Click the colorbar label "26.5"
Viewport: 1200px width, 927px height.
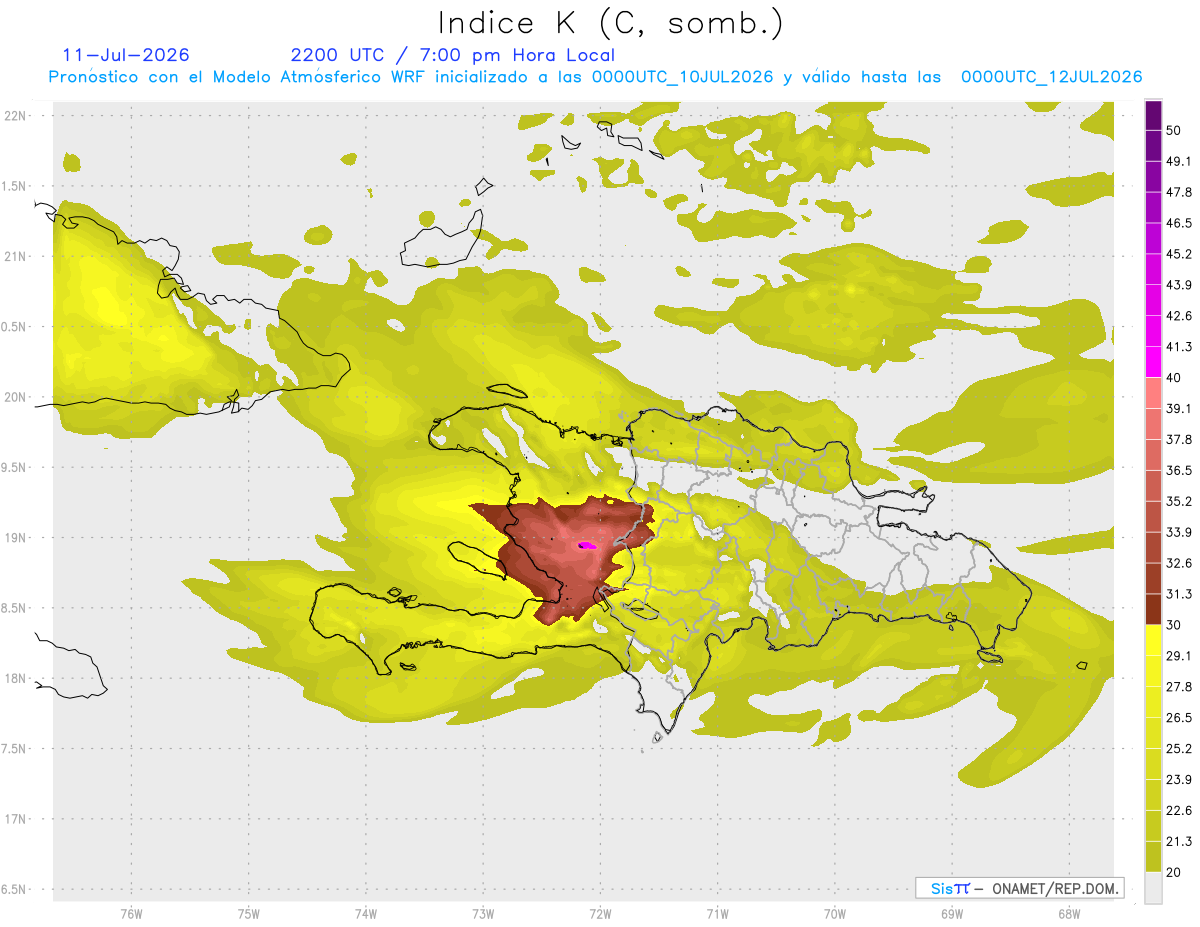point(1178,717)
